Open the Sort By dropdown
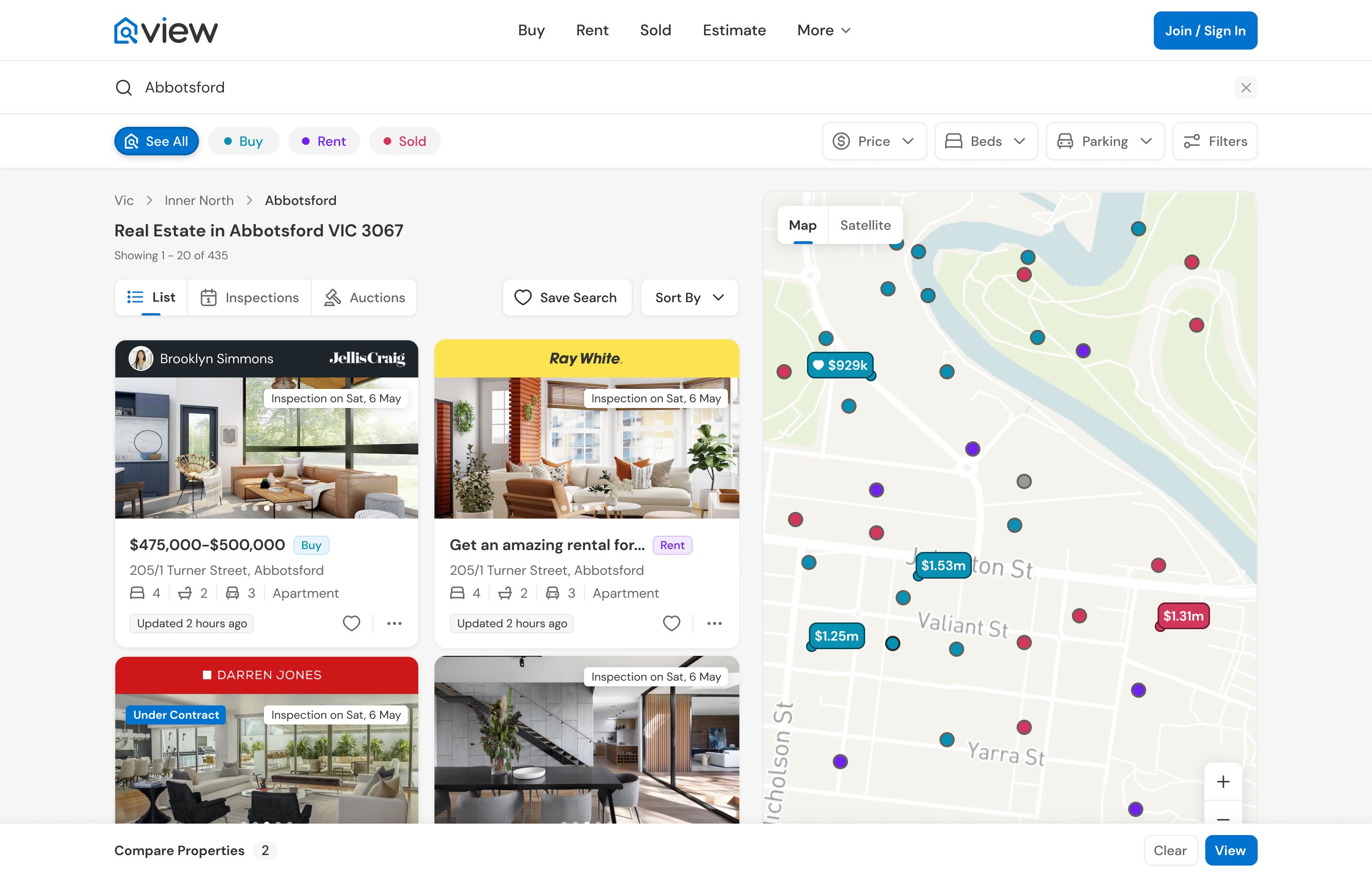This screenshot has height=877, width=1372. coord(689,297)
